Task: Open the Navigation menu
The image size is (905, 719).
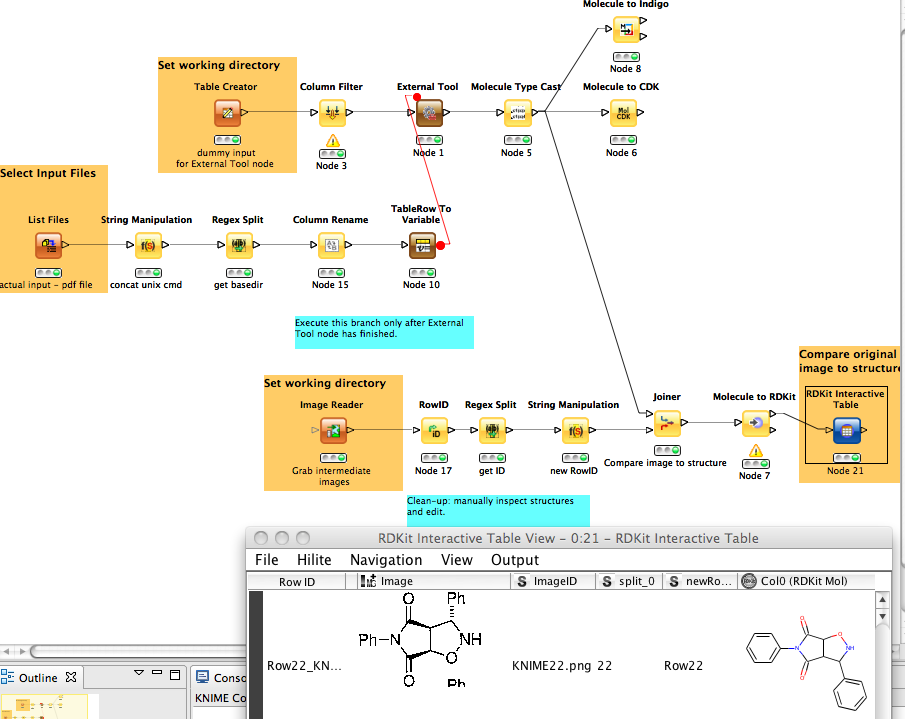Action: tap(386, 560)
